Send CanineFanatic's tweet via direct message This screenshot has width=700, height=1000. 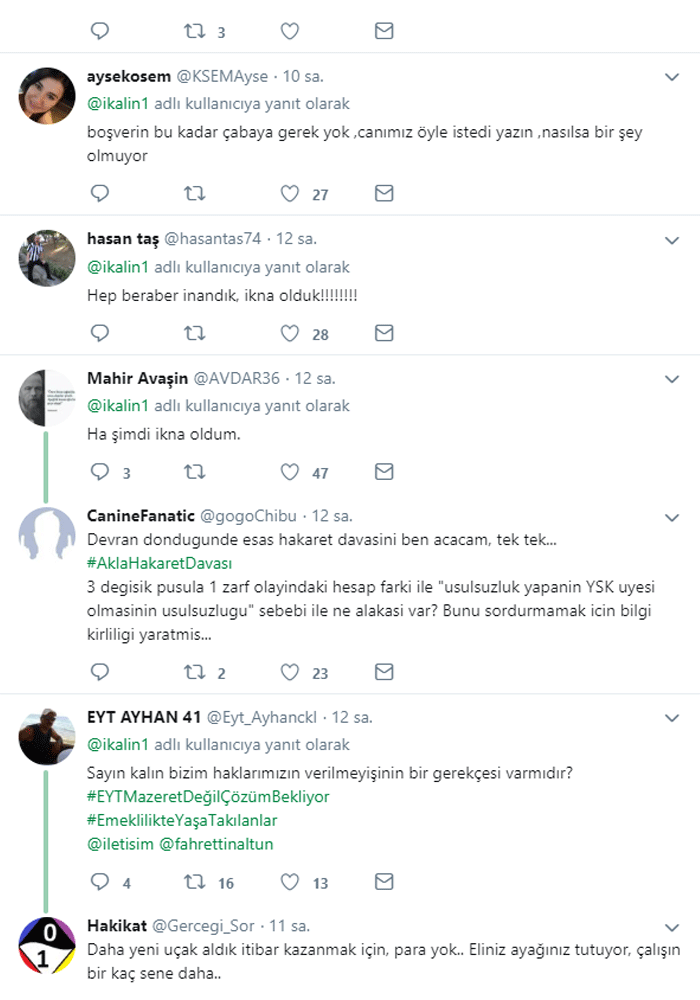pyautogui.click(x=384, y=671)
